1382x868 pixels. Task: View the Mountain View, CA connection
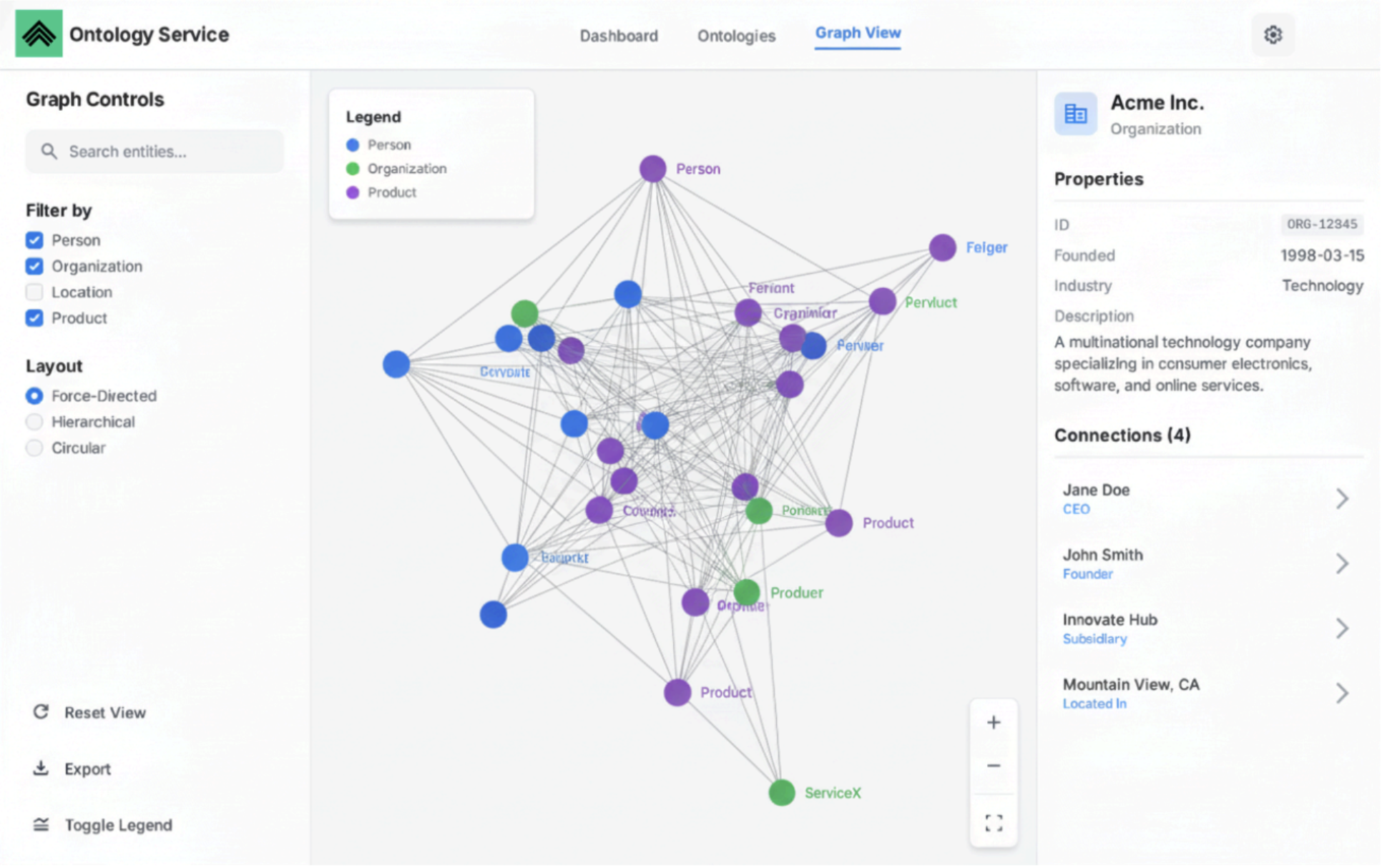1343,692
